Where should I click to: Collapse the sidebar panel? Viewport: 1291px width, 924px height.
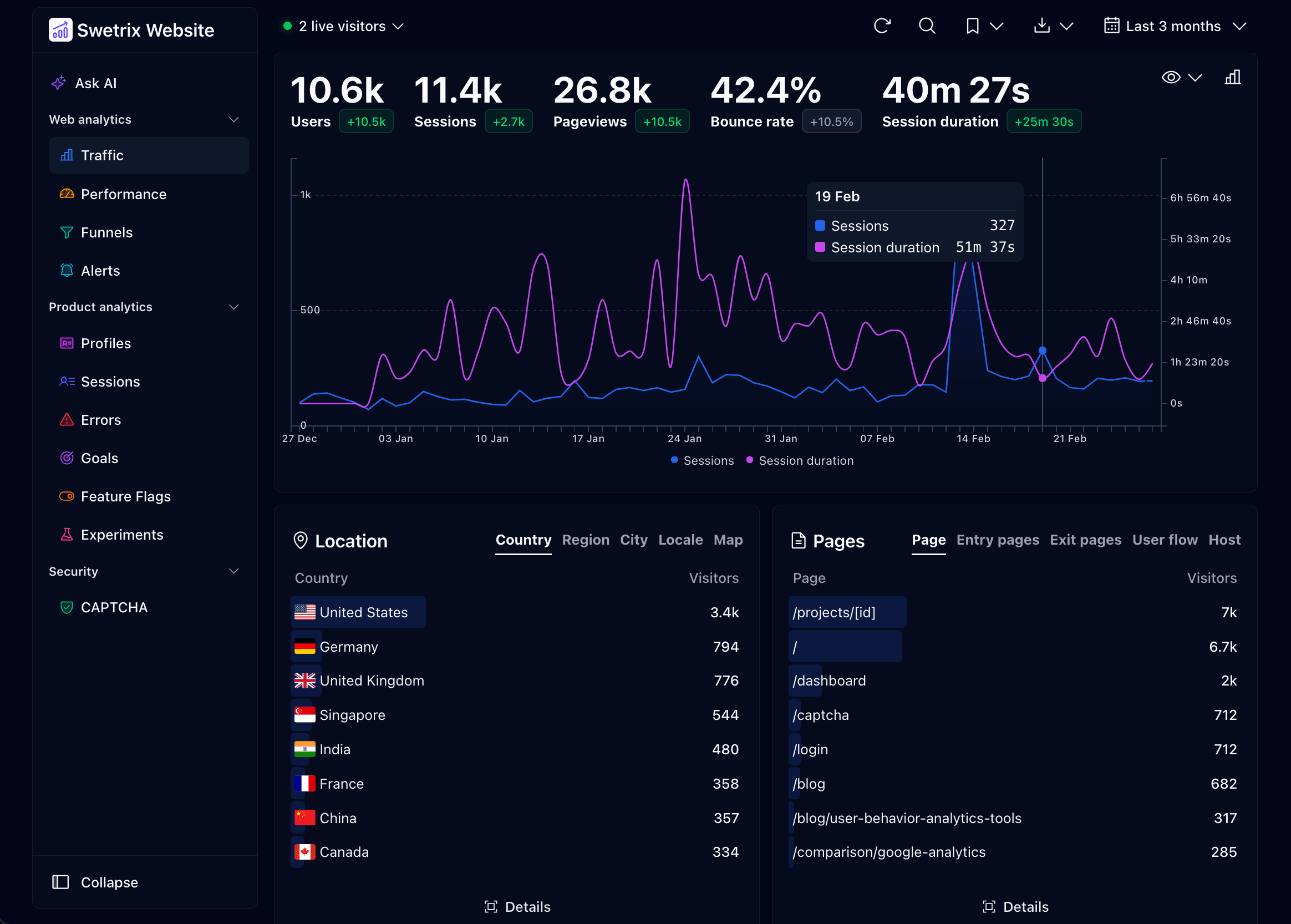click(x=95, y=882)
